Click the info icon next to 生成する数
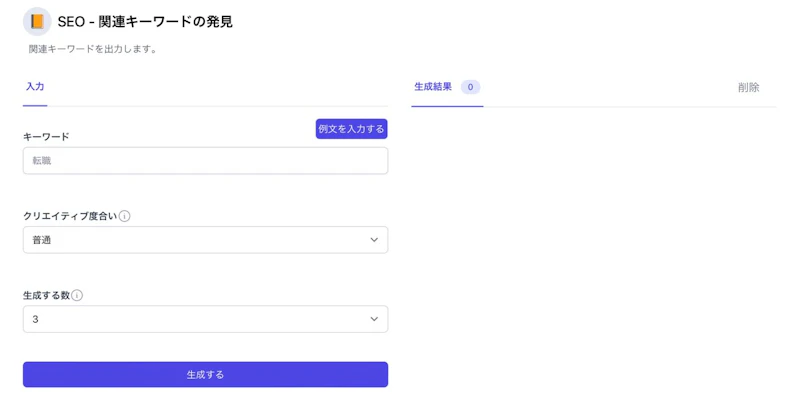Viewport: 800px width, 406px height. tap(77, 295)
